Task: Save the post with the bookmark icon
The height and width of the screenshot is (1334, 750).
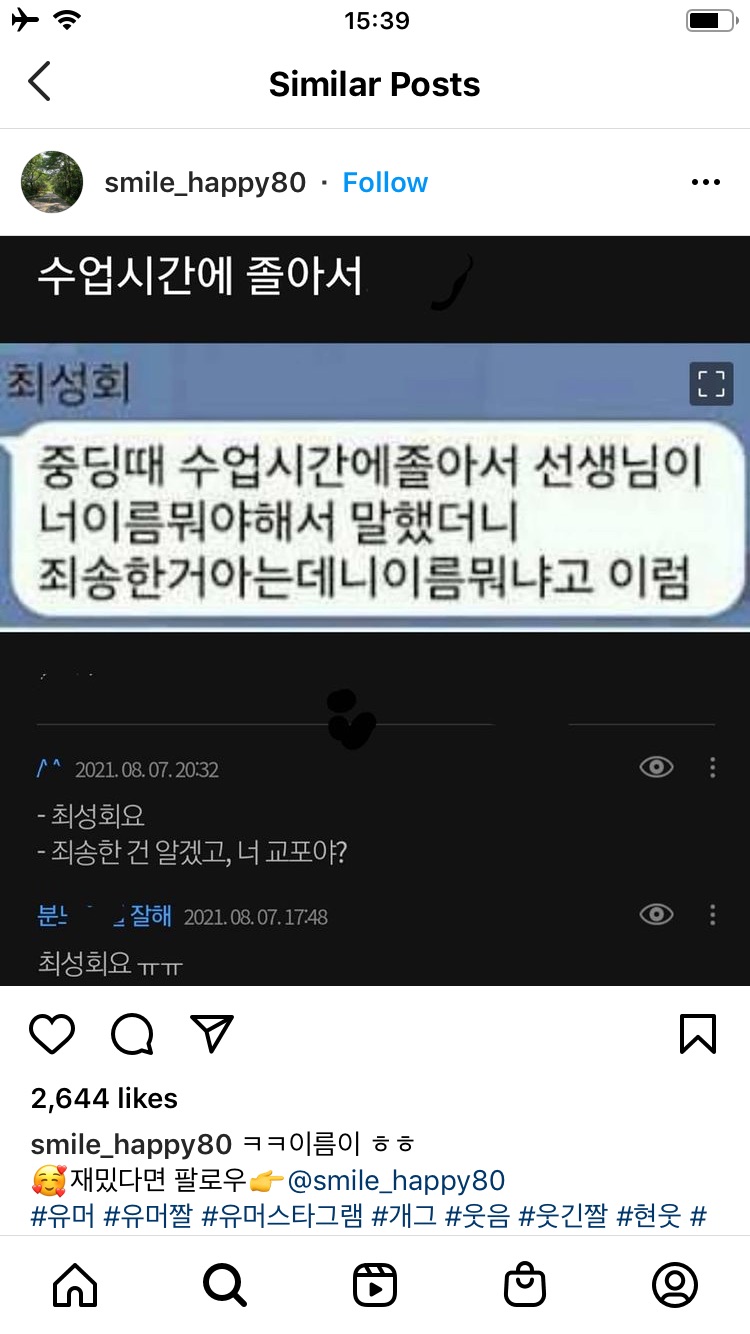Action: pyautogui.click(x=698, y=1034)
